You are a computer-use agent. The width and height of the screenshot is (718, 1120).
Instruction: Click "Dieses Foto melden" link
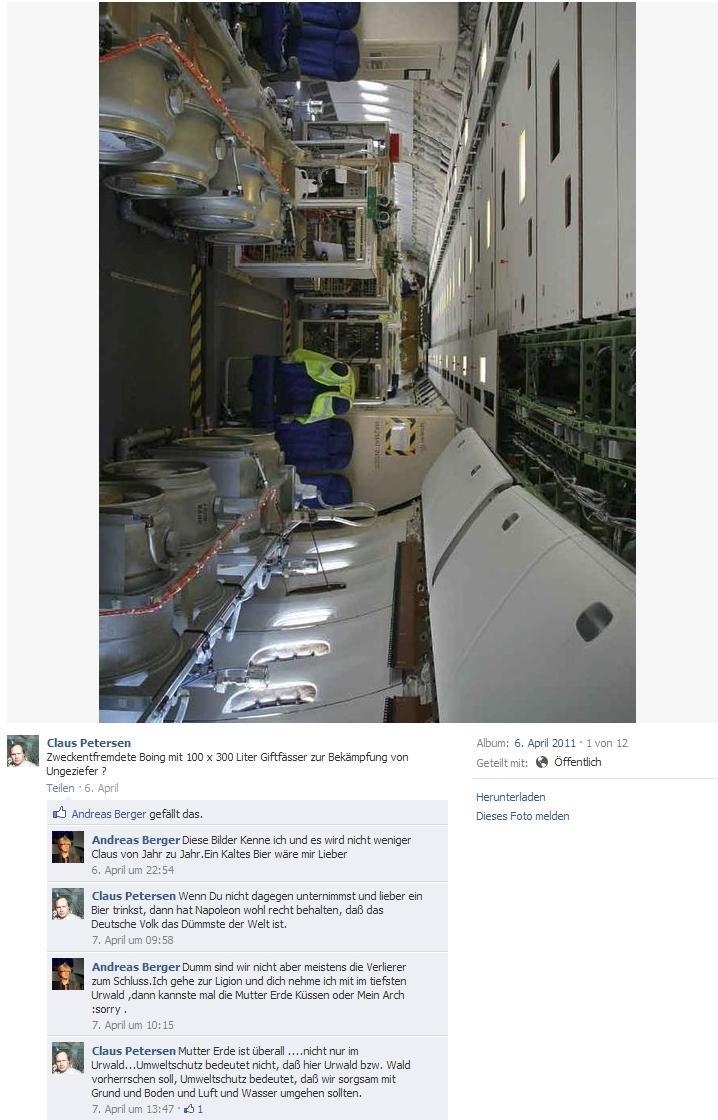[x=523, y=816]
